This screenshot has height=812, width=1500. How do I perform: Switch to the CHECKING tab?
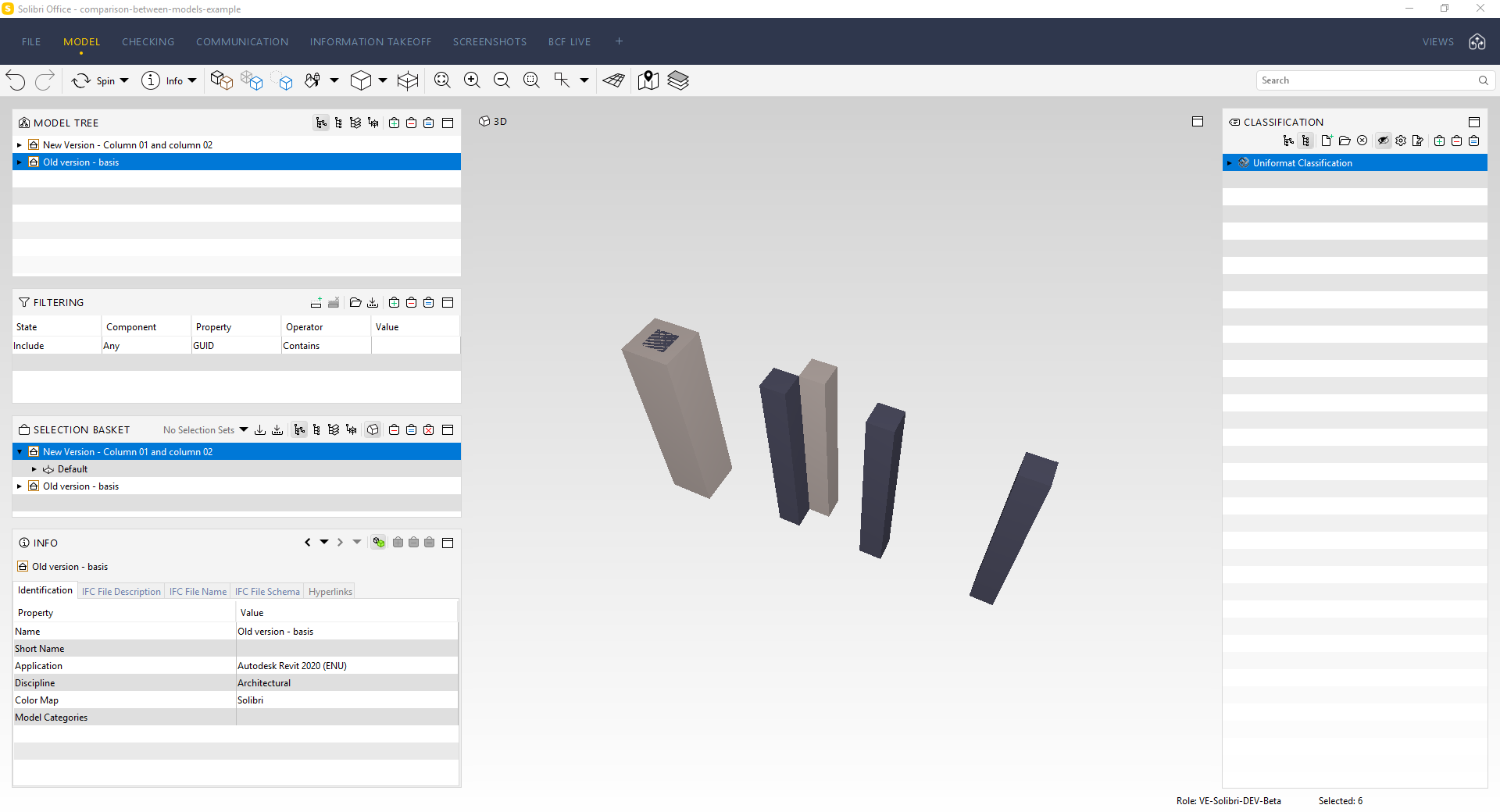[148, 42]
